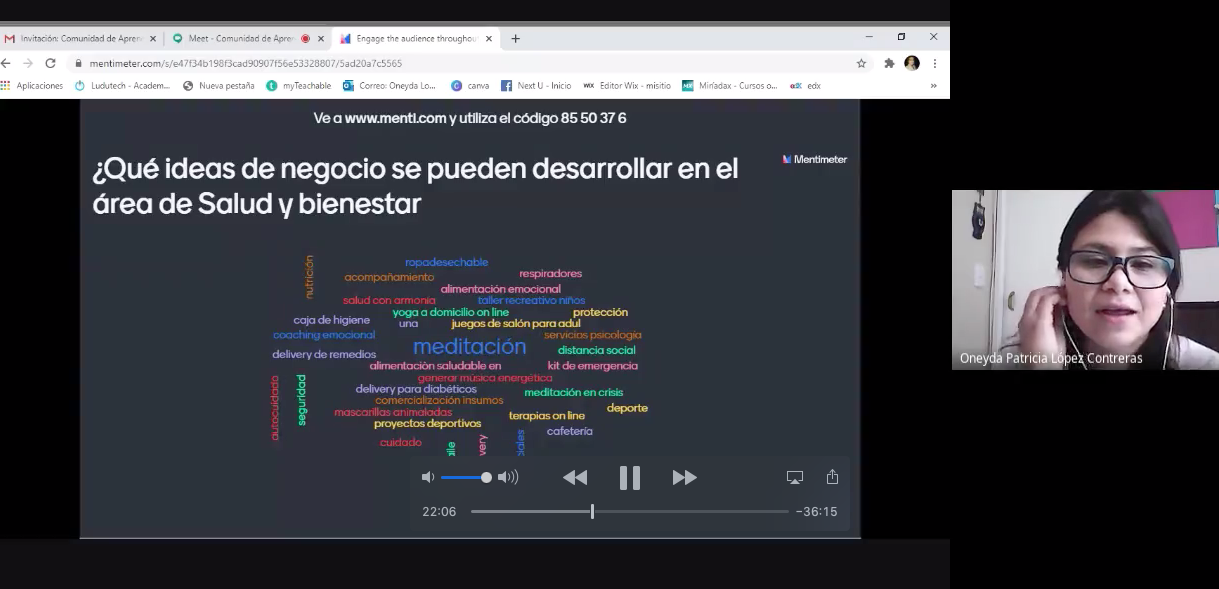Screen dimensions: 1219x589
Task: Open the canva bookmark
Action: [x=470, y=86]
